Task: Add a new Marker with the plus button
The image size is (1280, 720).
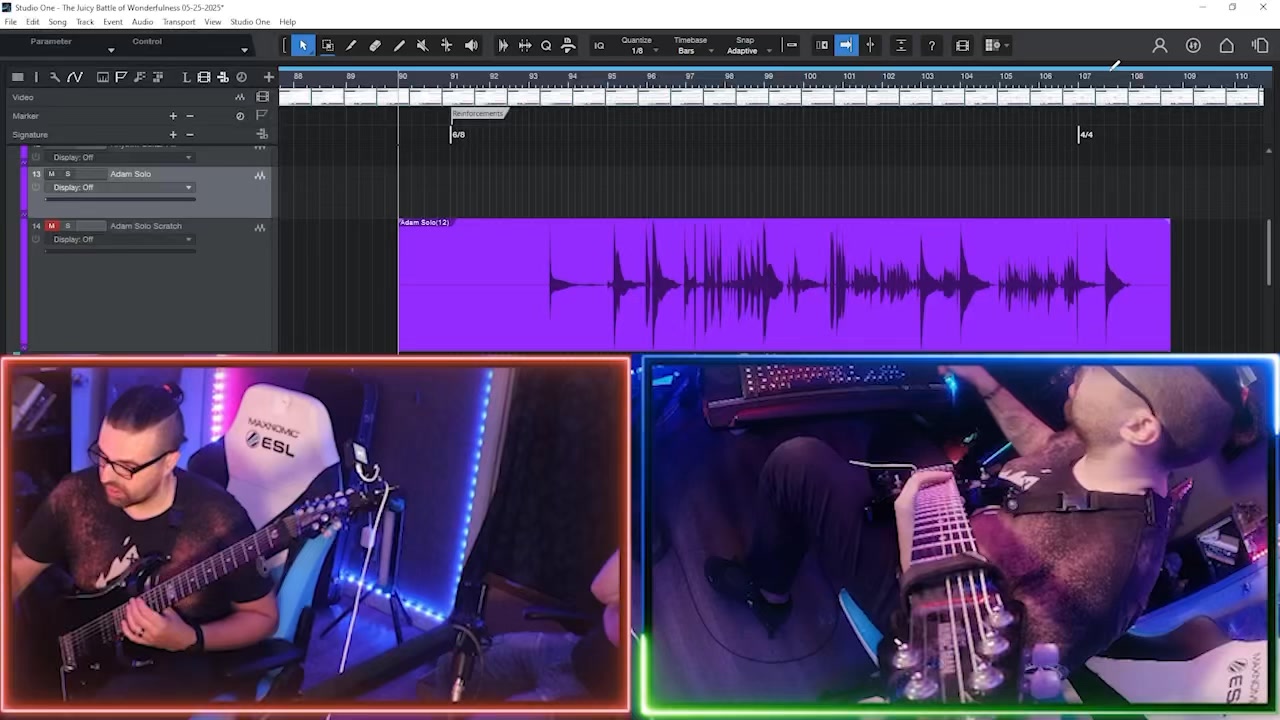Action: pos(173,116)
